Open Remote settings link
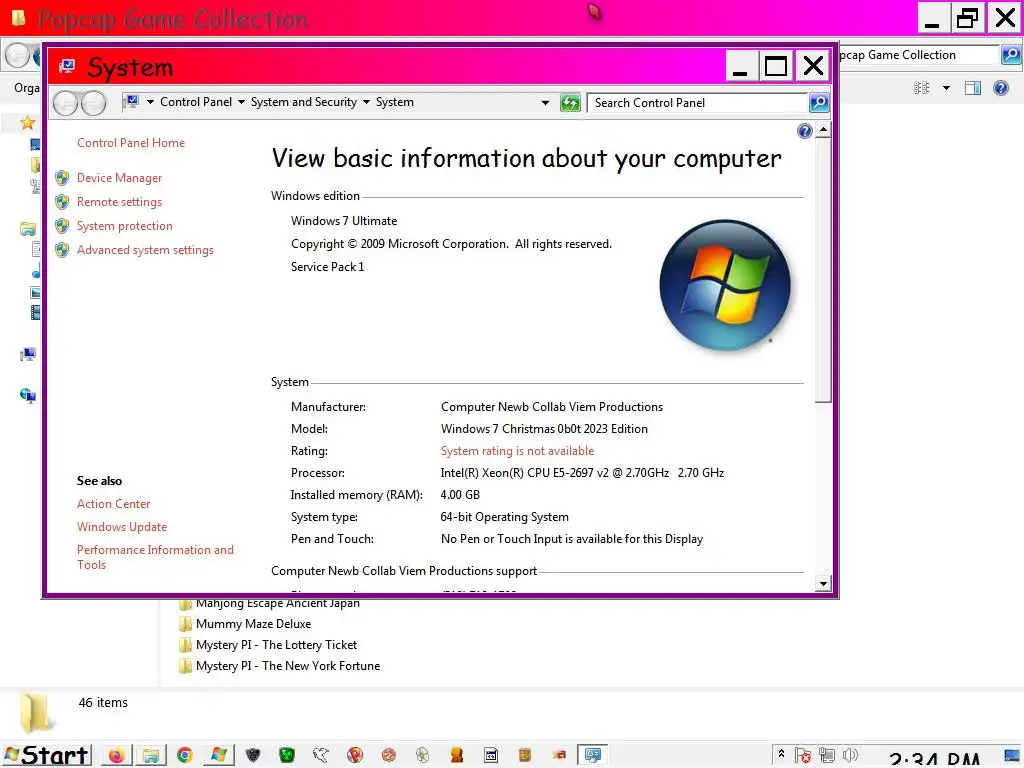 120,202
